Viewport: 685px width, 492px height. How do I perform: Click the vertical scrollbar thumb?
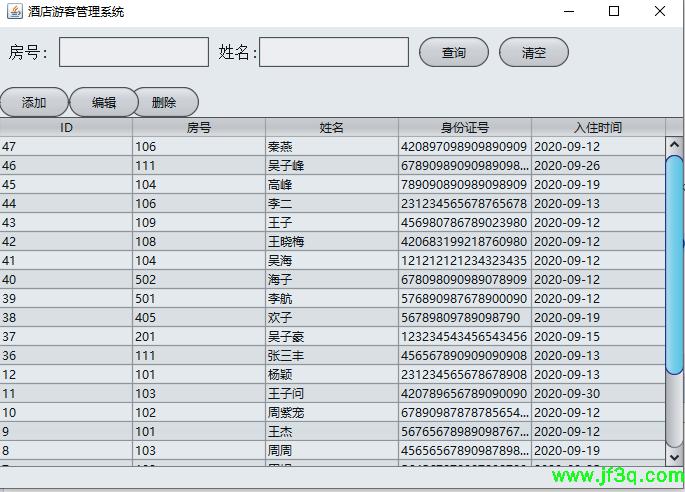674,300
